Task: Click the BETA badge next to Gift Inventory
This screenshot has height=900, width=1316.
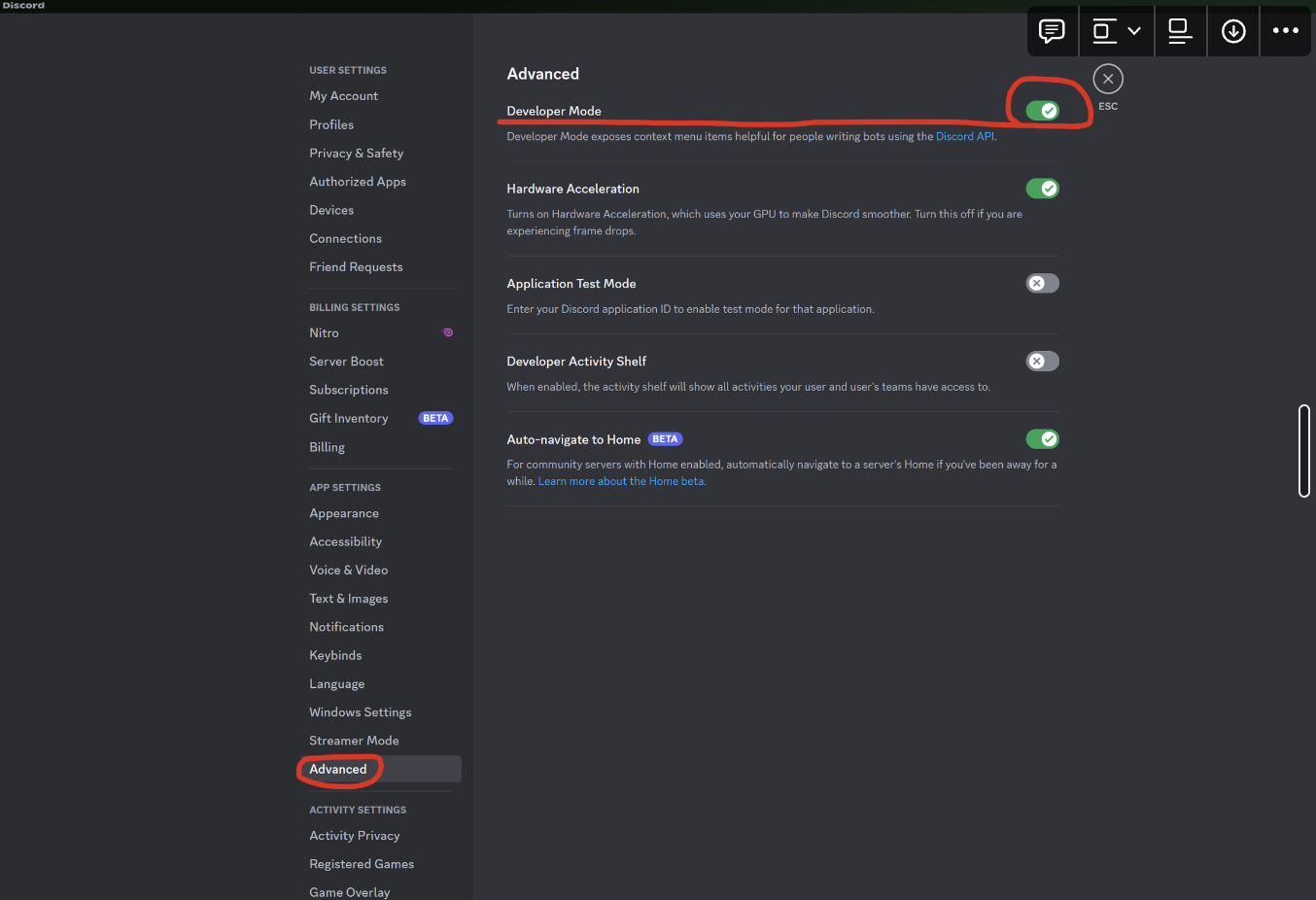Action: 435,418
